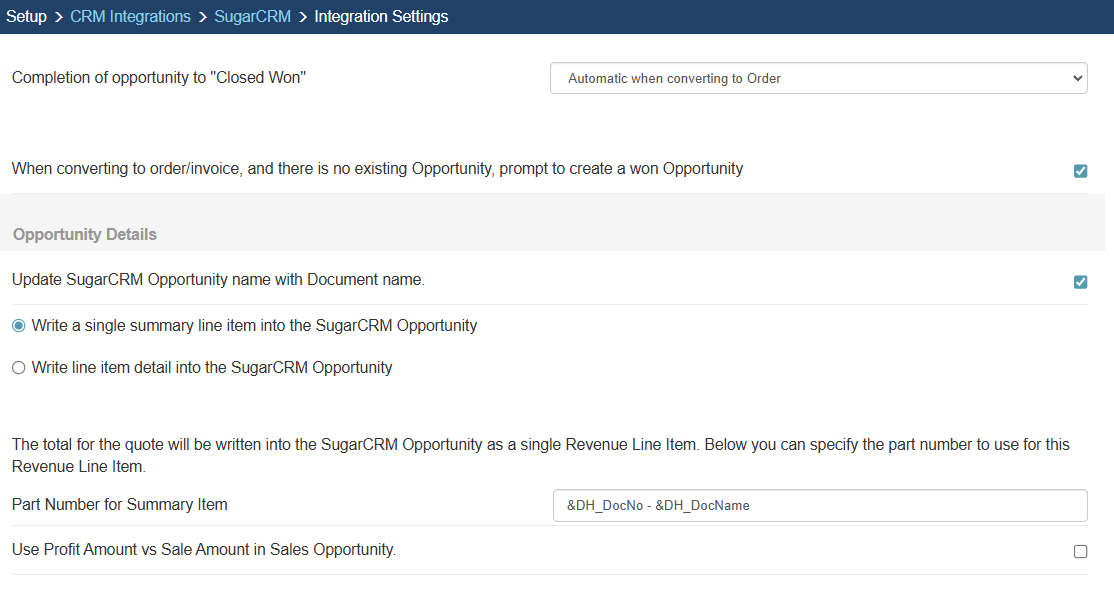Click the chevron before Integration Settings
Viewport: 1114px width, 590px height.
point(302,16)
